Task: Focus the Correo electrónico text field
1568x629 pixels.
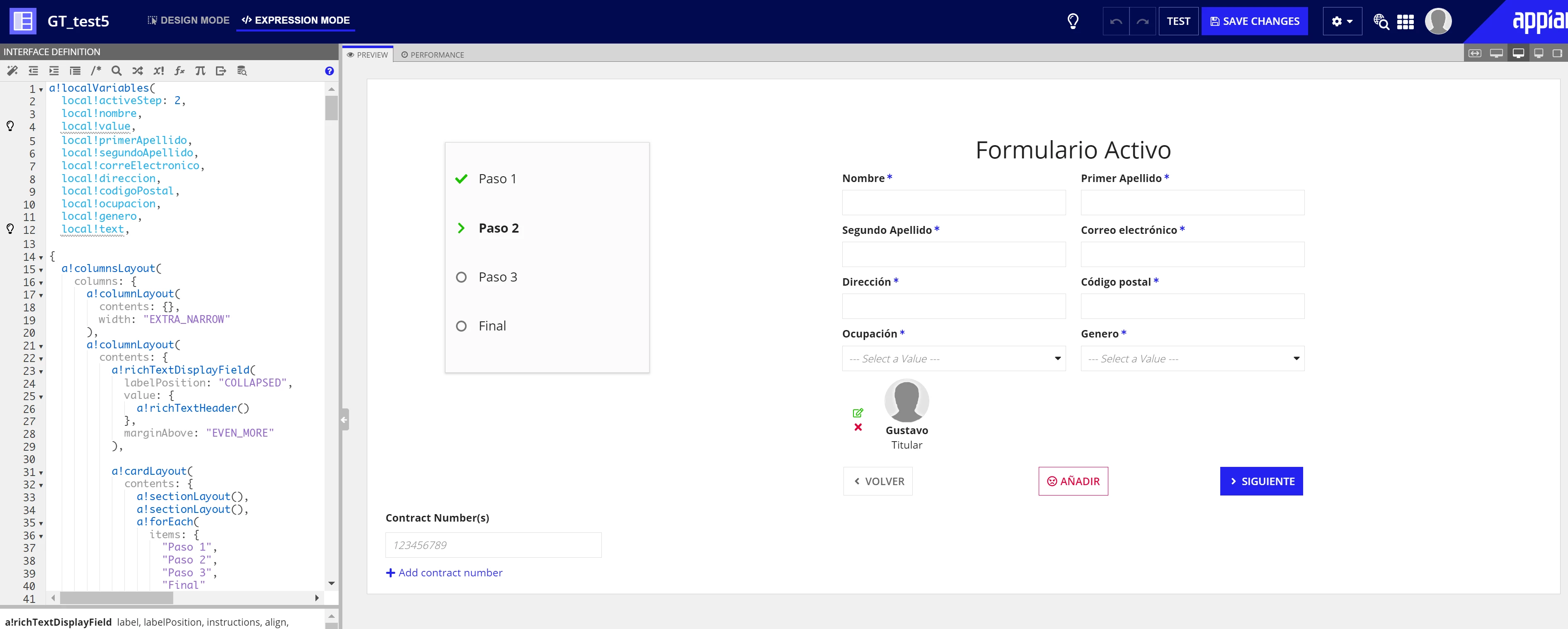Action: (1192, 255)
